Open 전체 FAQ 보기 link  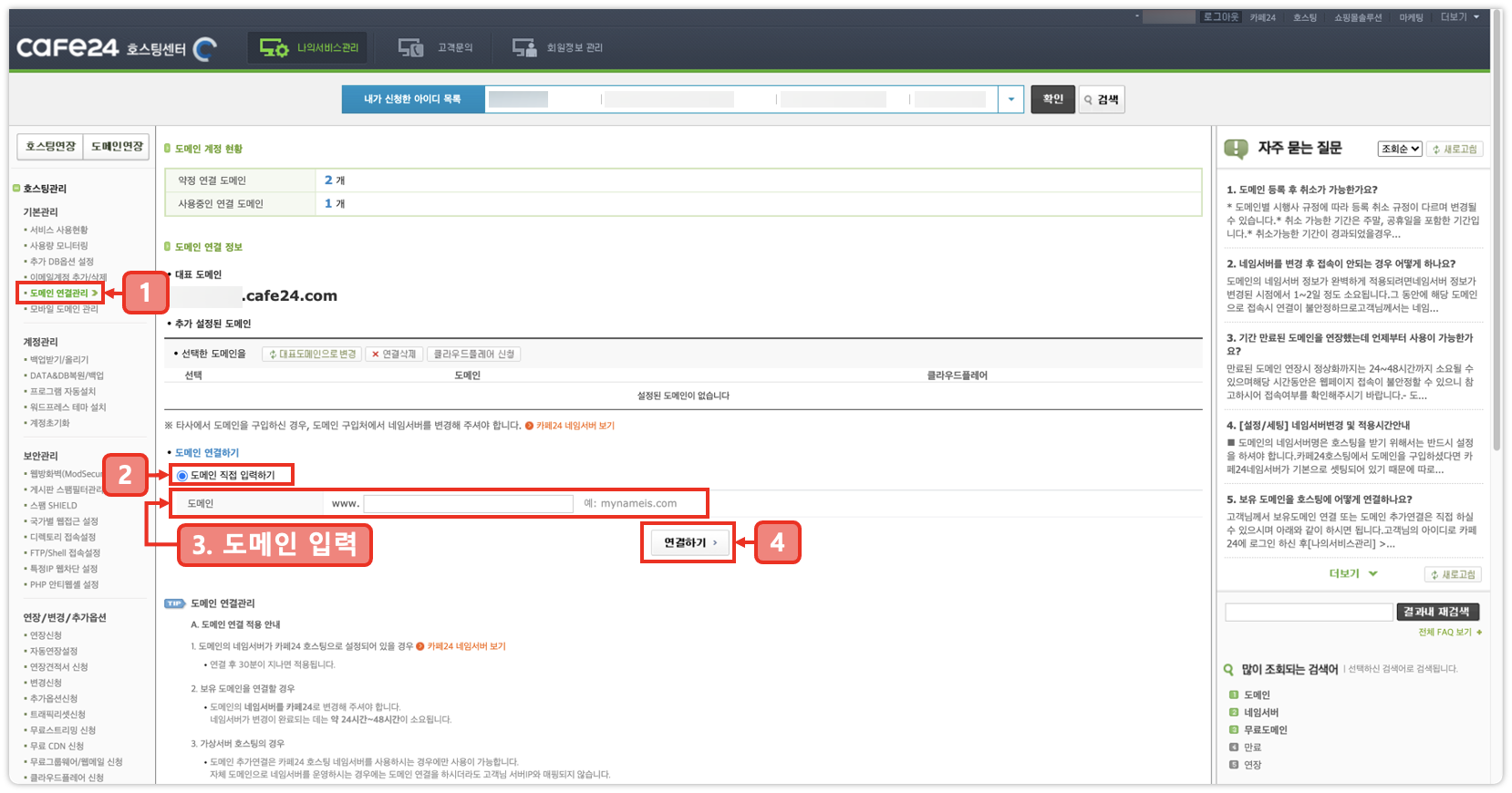pos(1450,632)
